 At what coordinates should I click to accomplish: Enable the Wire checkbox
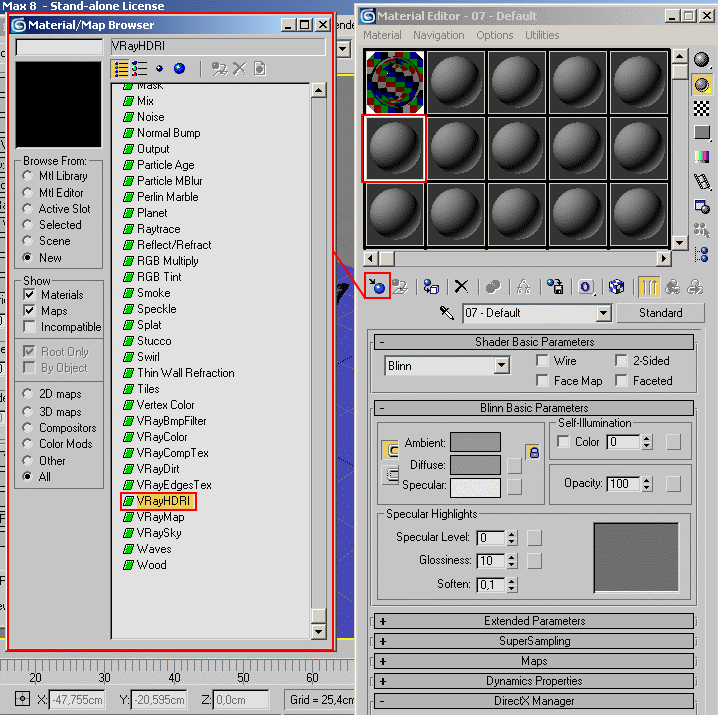[x=542, y=360]
